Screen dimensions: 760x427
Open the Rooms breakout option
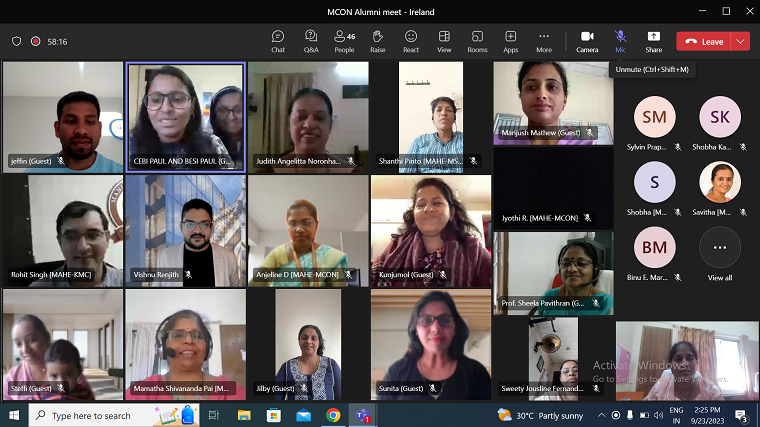(477, 40)
